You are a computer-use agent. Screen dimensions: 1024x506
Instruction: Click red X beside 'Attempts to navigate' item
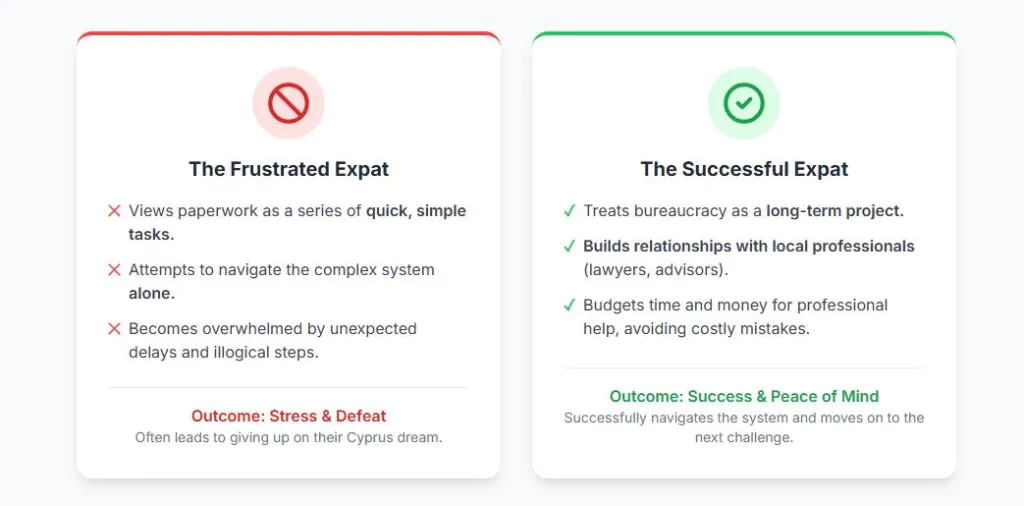coord(114,270)
